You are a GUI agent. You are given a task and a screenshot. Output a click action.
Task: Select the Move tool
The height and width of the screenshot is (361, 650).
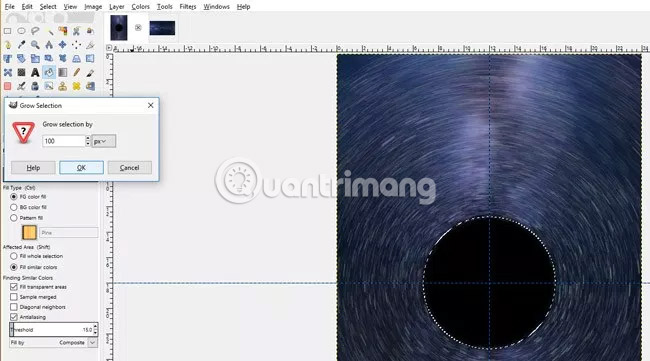pyautogui.click(x=63, y=45)
